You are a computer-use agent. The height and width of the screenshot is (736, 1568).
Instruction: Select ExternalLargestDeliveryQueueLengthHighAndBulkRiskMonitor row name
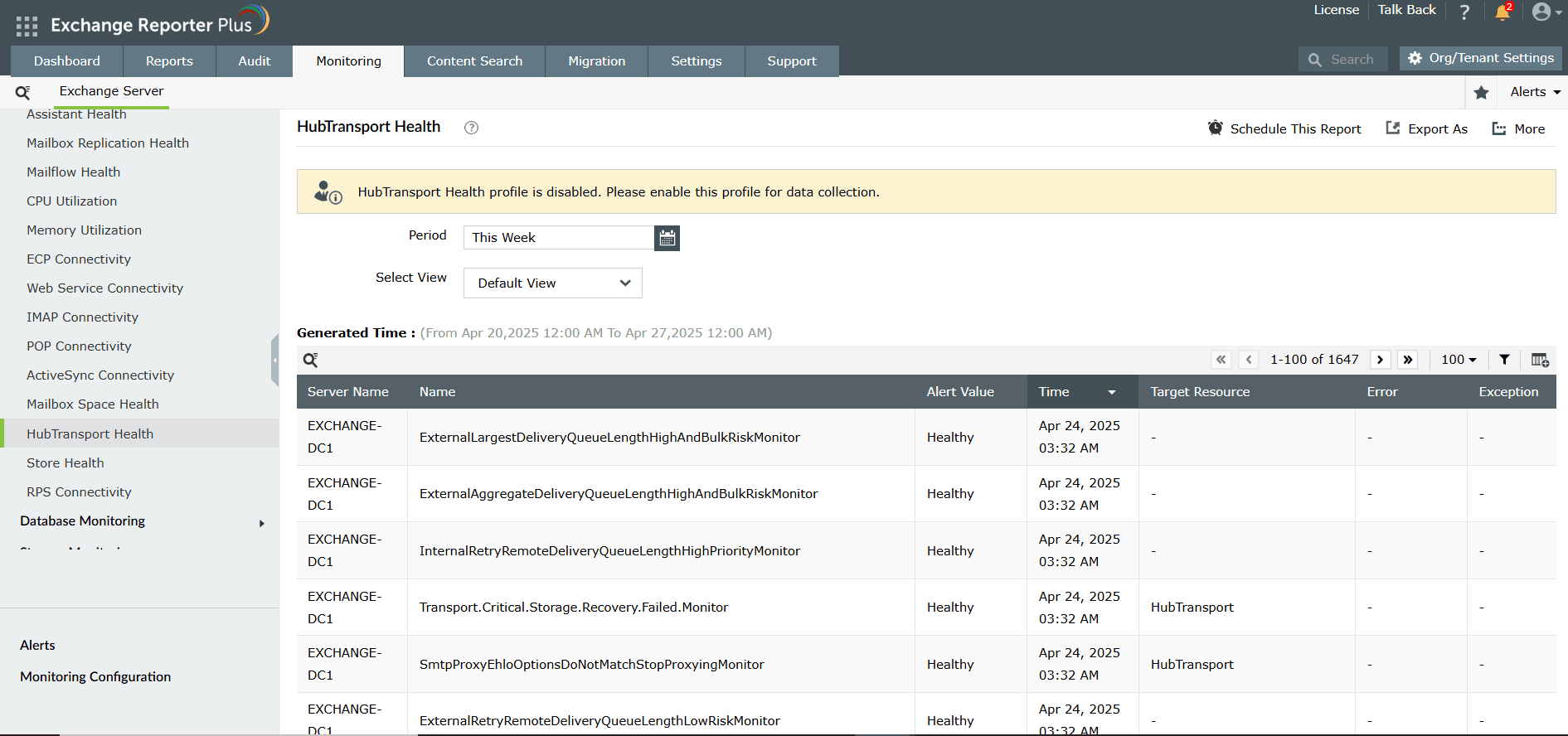click(x=609, y=438)
